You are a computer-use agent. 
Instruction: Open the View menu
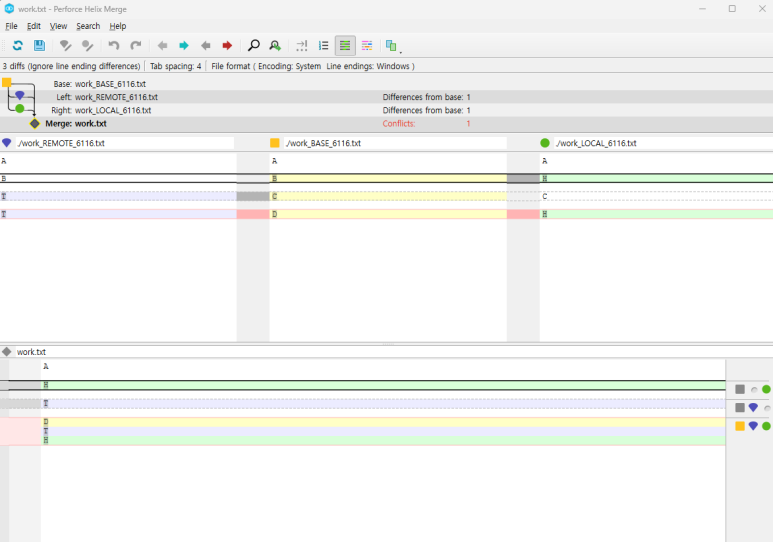click(58, 26)
